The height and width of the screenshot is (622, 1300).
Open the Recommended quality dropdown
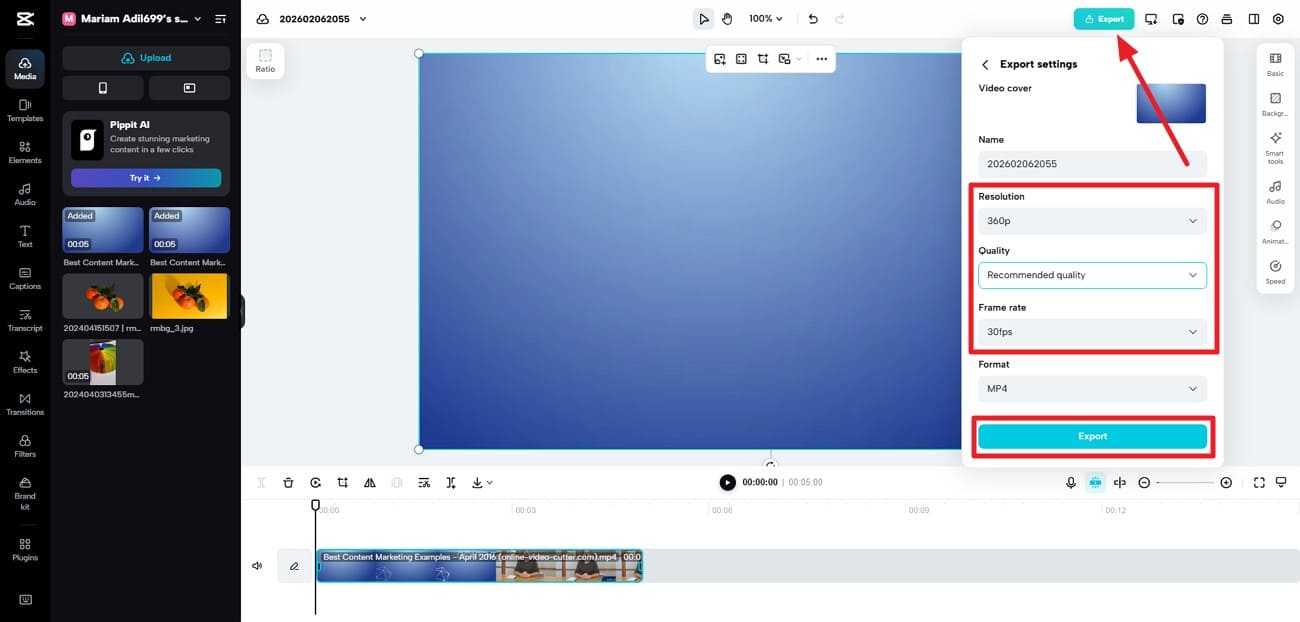(x=1092, y=275)
